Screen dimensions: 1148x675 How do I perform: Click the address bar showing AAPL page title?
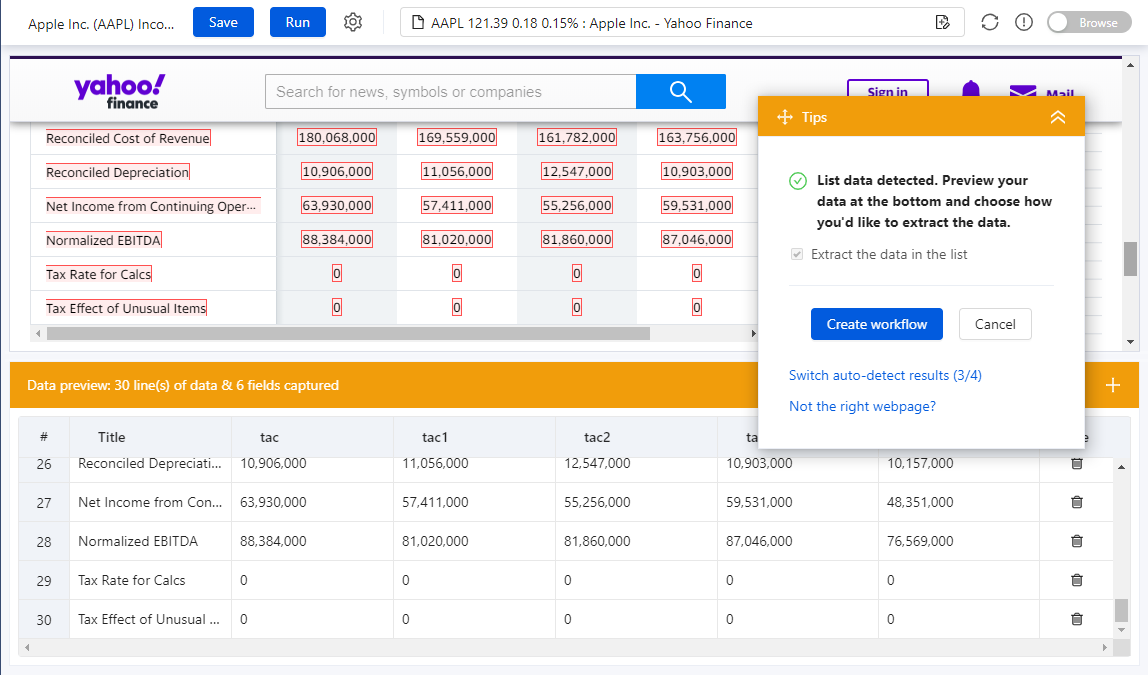682,23
